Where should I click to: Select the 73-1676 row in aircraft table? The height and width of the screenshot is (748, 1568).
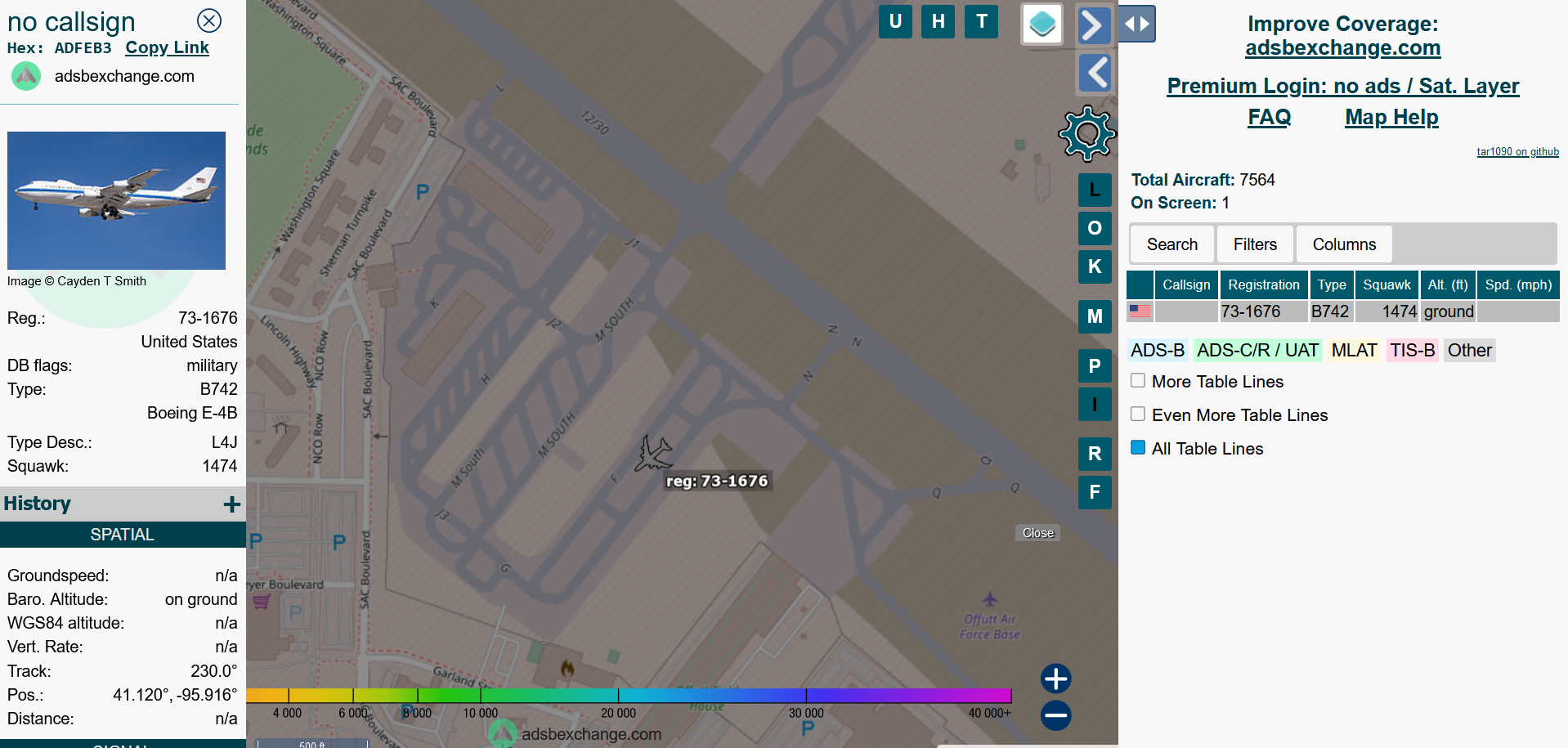pyautogui.click(x=1342, y=311)
